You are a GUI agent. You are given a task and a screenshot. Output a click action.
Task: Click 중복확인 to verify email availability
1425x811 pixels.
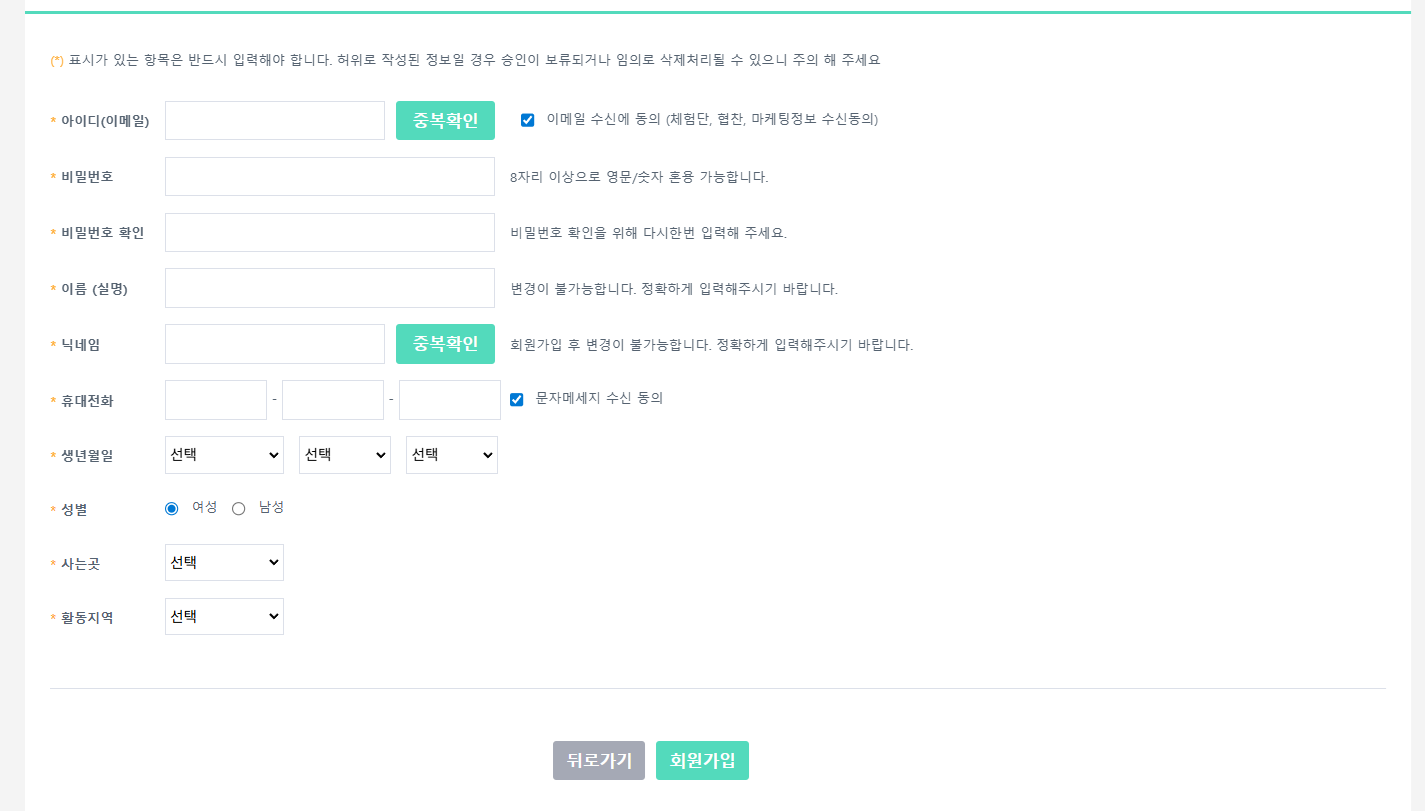444,120
